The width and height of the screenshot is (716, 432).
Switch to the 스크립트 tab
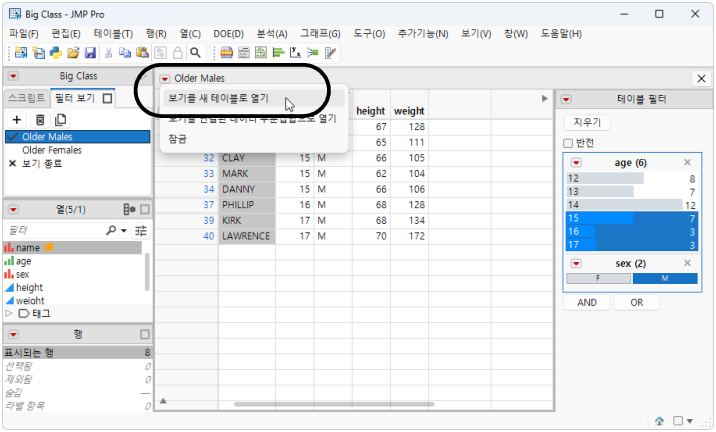26,98
